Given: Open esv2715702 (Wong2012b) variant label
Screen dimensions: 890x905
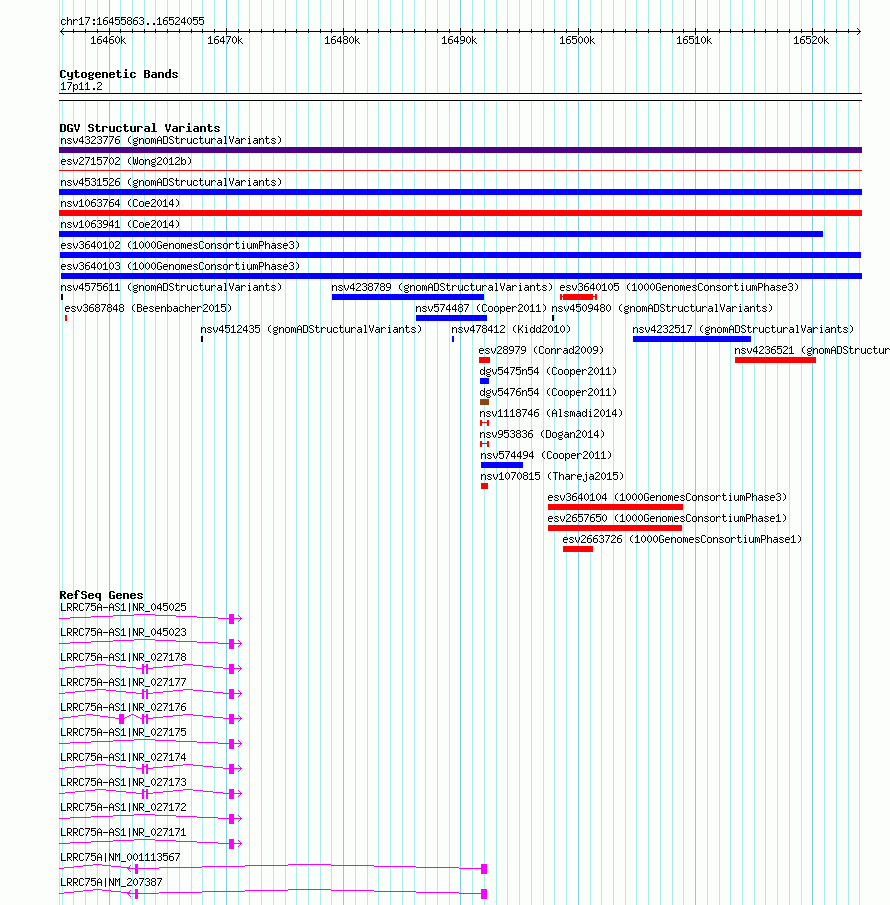Looking at the screenshot, I should 126,161.
